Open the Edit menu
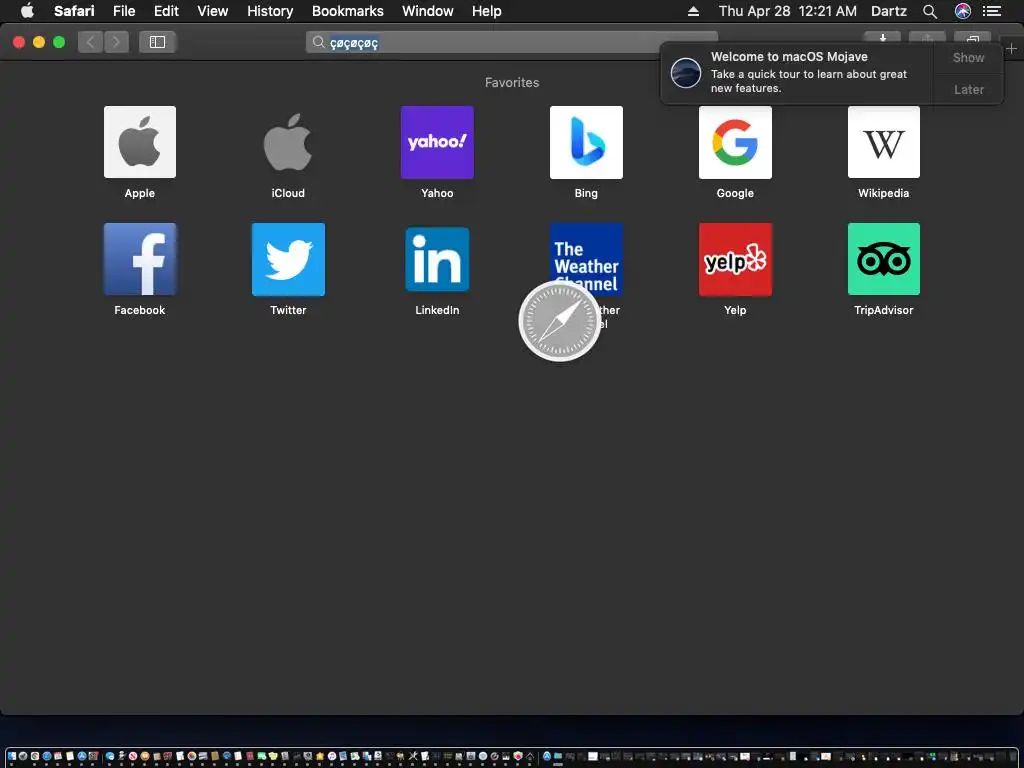1024x768 pixels. click(x=166, y=11)
